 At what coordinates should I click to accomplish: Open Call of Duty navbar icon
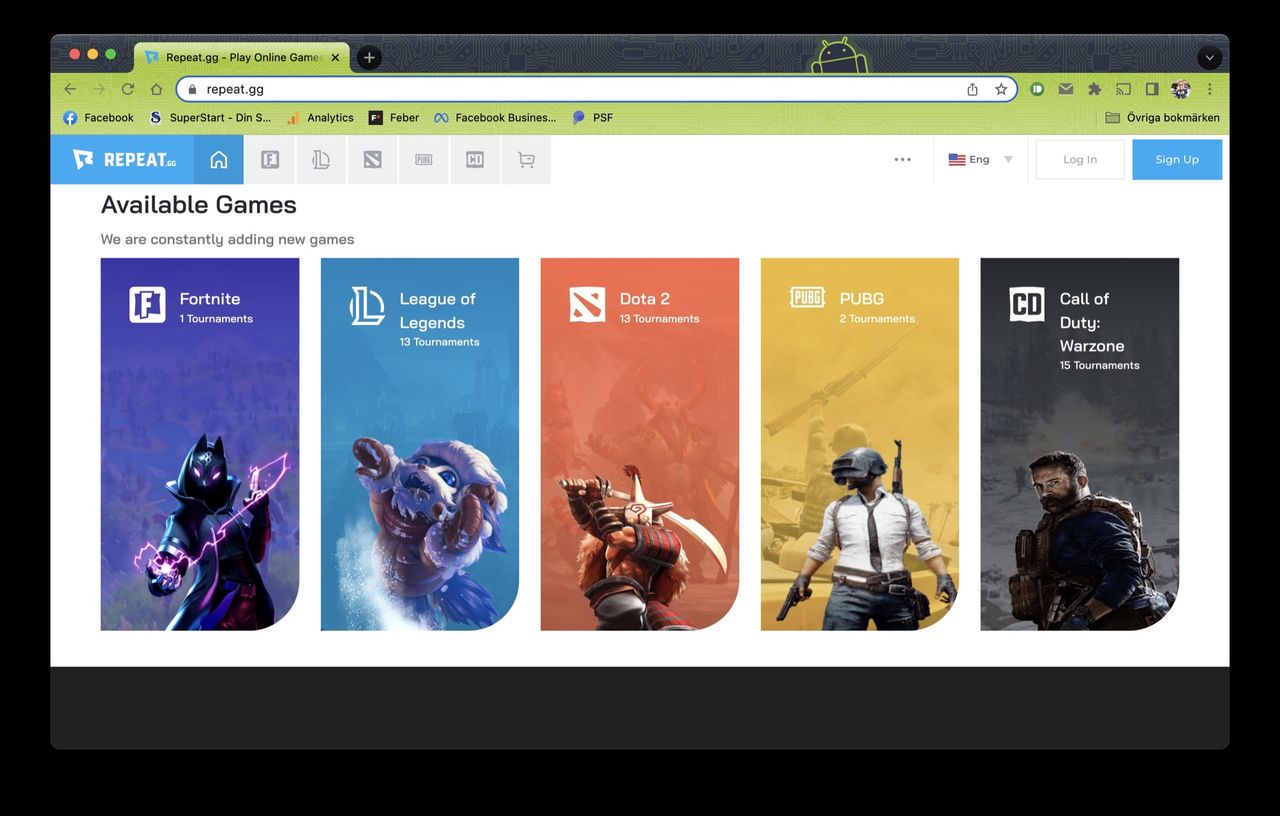pos(475,160)
